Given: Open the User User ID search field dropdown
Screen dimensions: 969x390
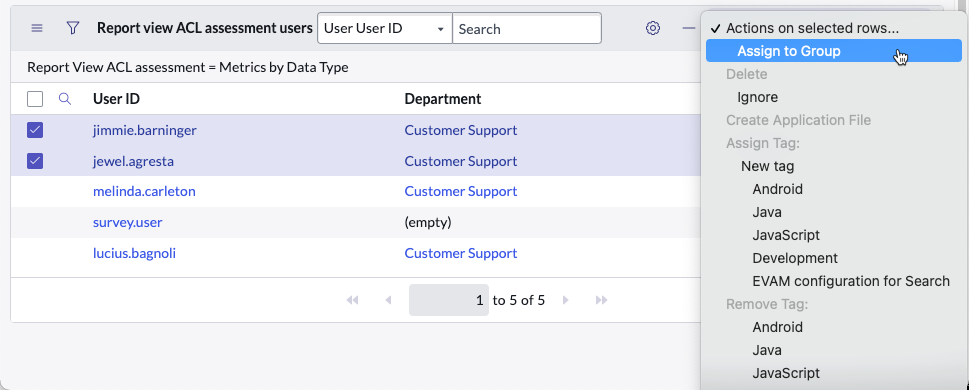Looking at the screenshot, I should tap(385, 28).
